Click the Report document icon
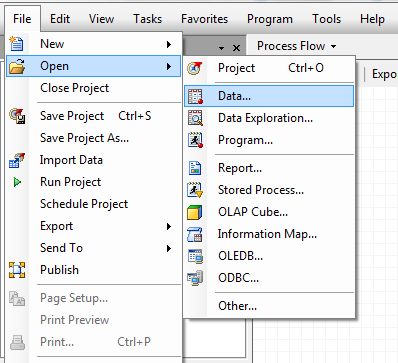 pos(195,168)
